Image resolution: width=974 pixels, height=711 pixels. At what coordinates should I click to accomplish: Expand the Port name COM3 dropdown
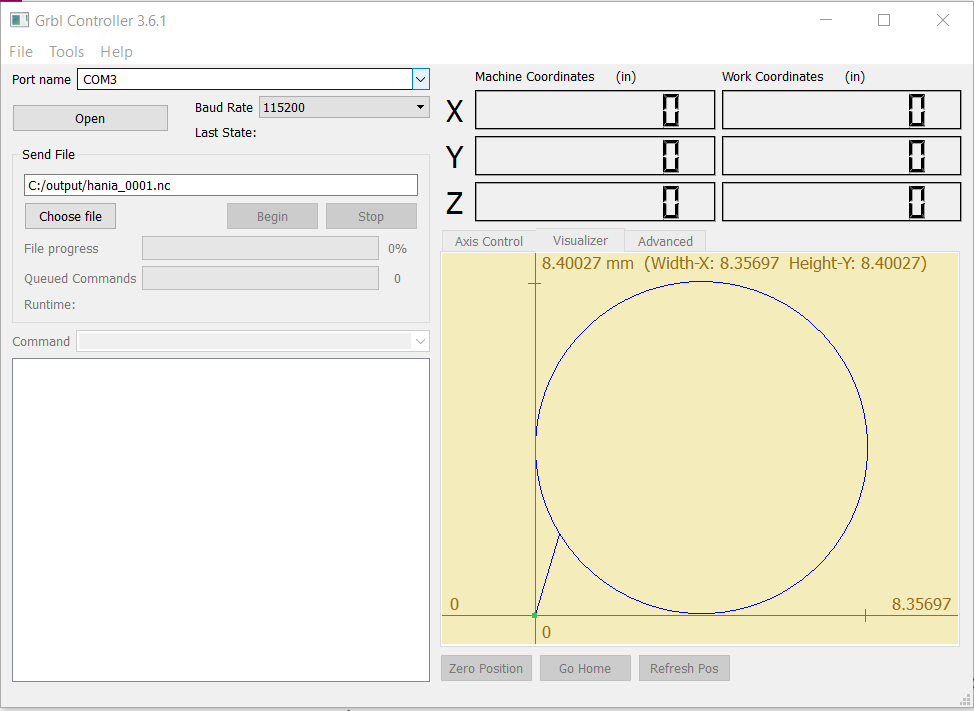[421, 79]
